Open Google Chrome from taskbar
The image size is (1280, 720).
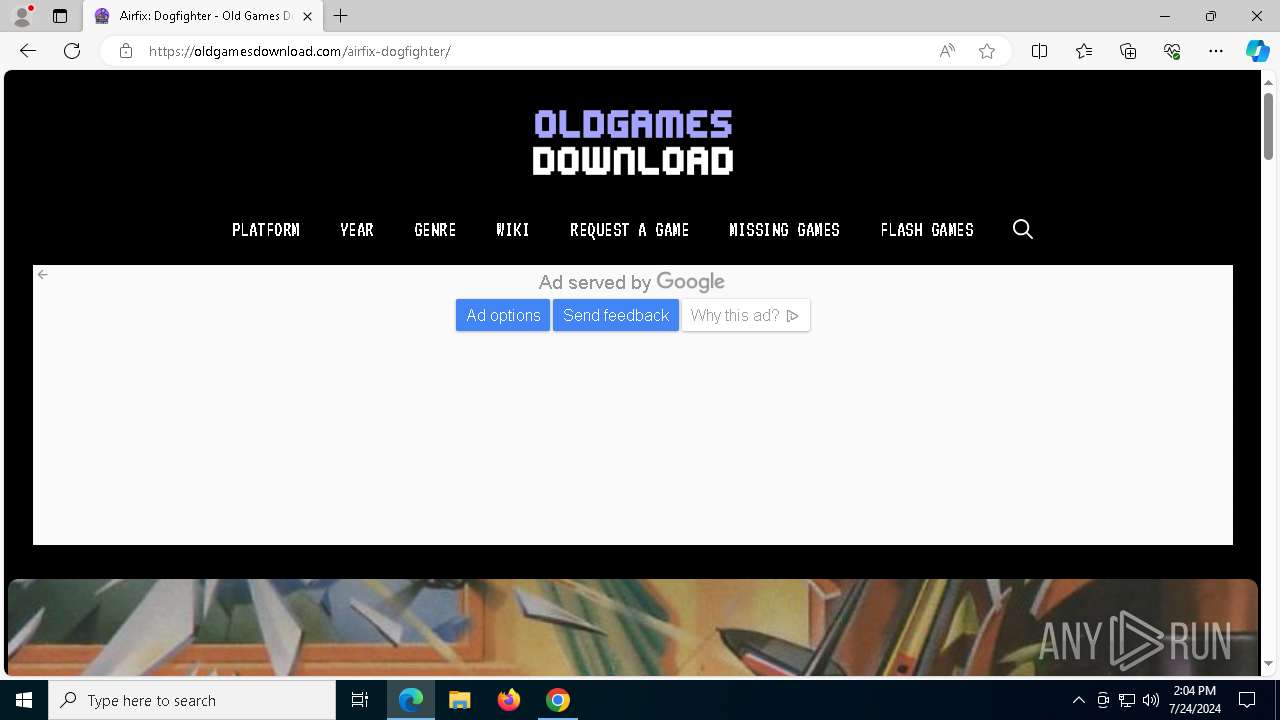tap(558, 700)
